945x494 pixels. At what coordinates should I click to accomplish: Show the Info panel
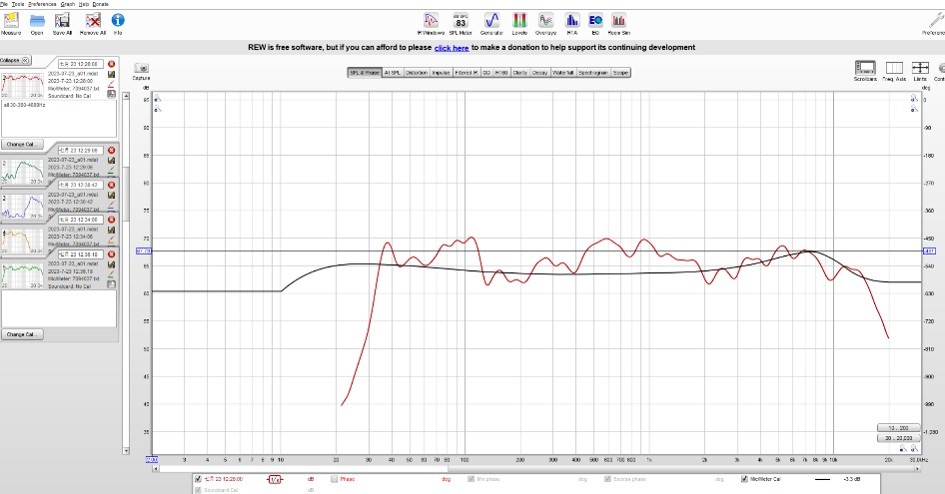(x=118, y=23)
